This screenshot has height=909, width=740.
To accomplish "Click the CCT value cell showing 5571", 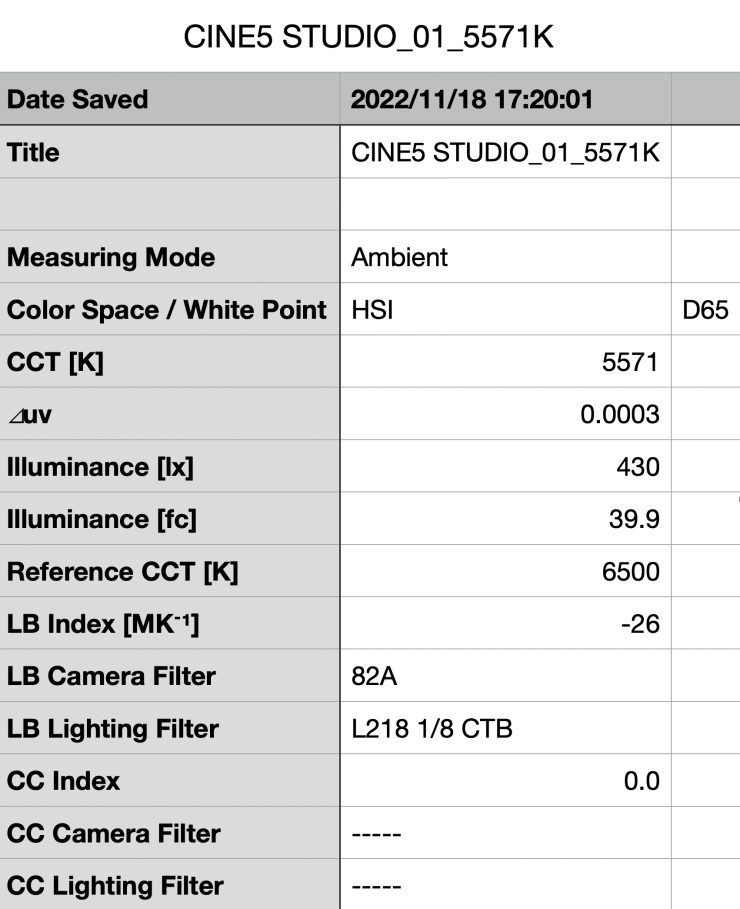I will [505, 362].
